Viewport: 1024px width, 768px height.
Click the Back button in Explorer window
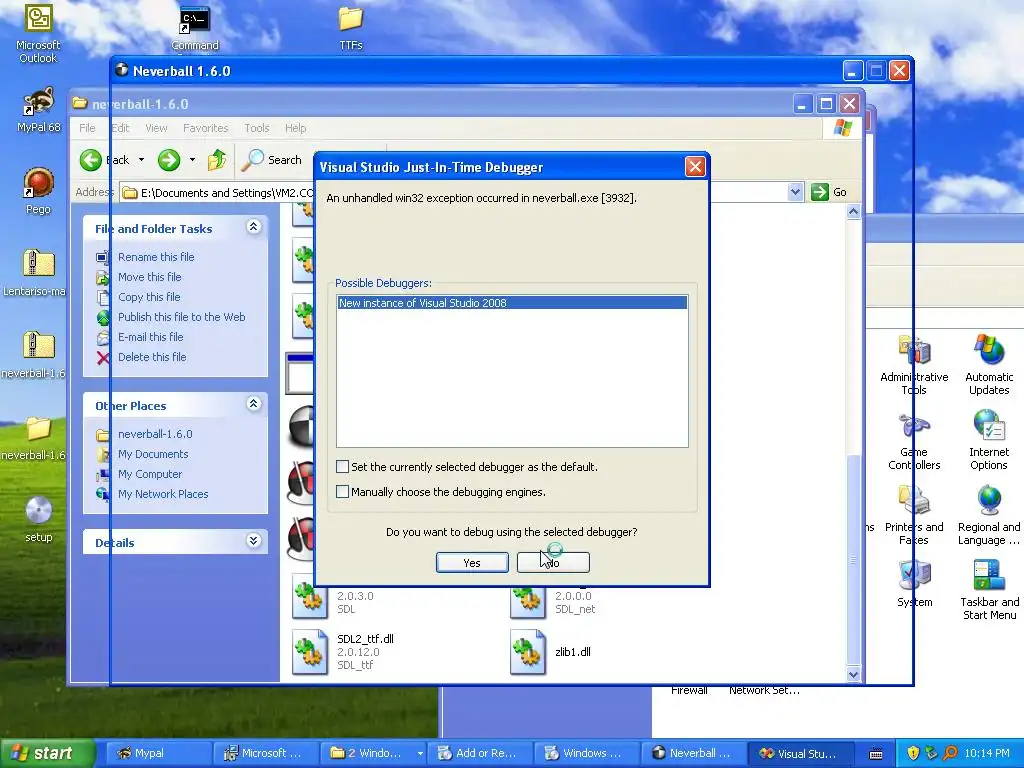104,160
